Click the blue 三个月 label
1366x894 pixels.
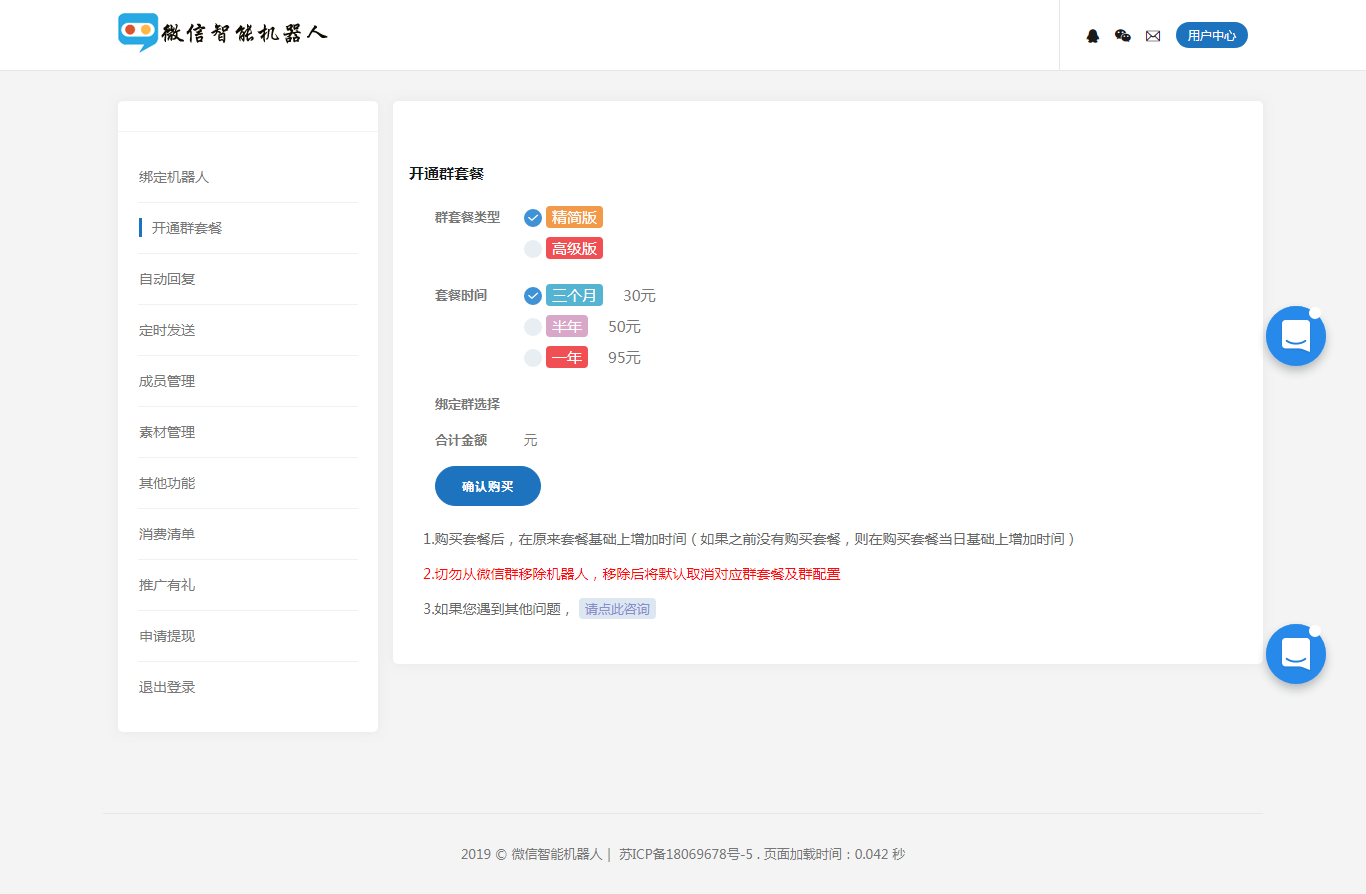point(574,296)
